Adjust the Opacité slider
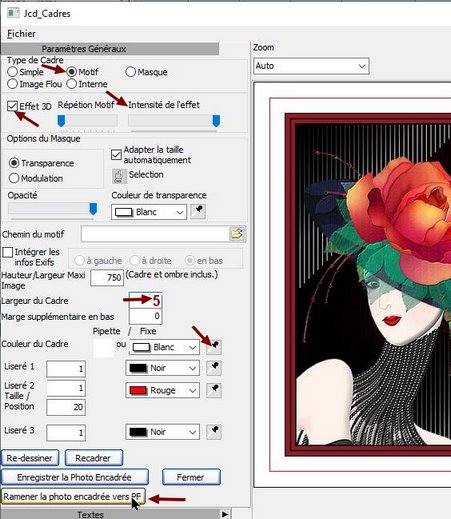Screen dimensions: 451x519 pyautogui.click(x=53, y=209)
